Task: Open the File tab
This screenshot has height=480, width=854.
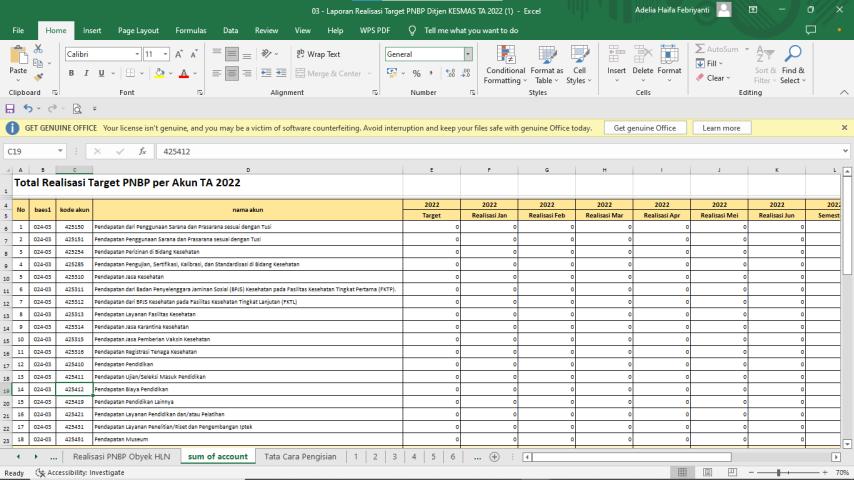Action: coord(18,31)
